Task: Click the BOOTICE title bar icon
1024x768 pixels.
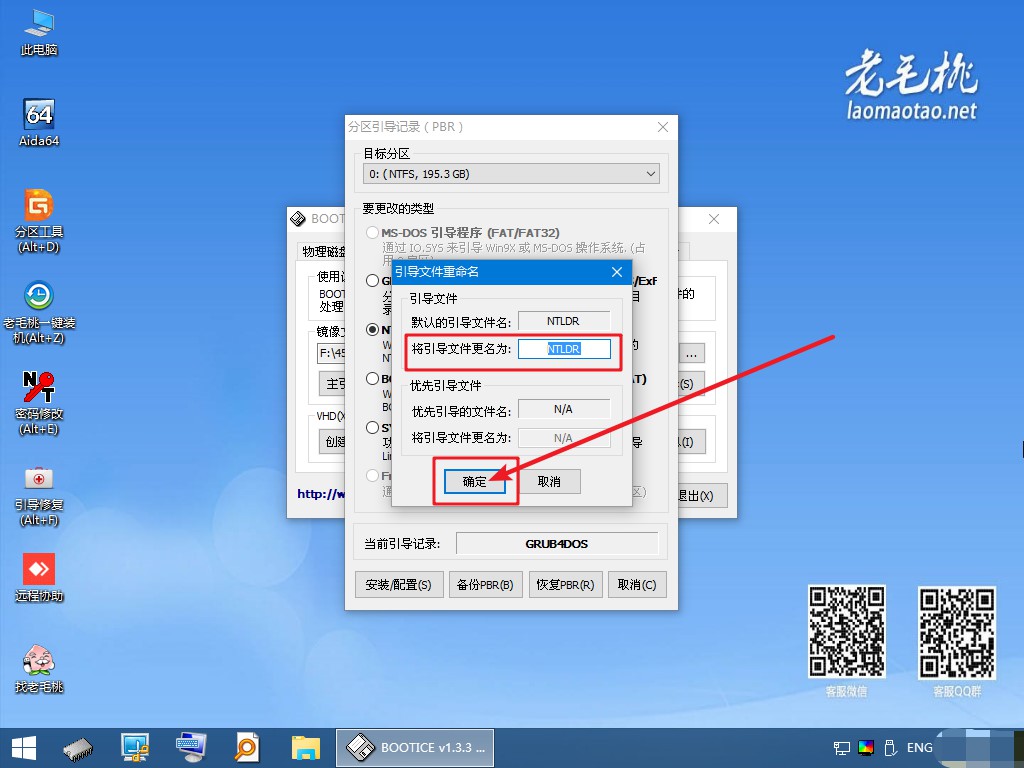Action: 298,219
